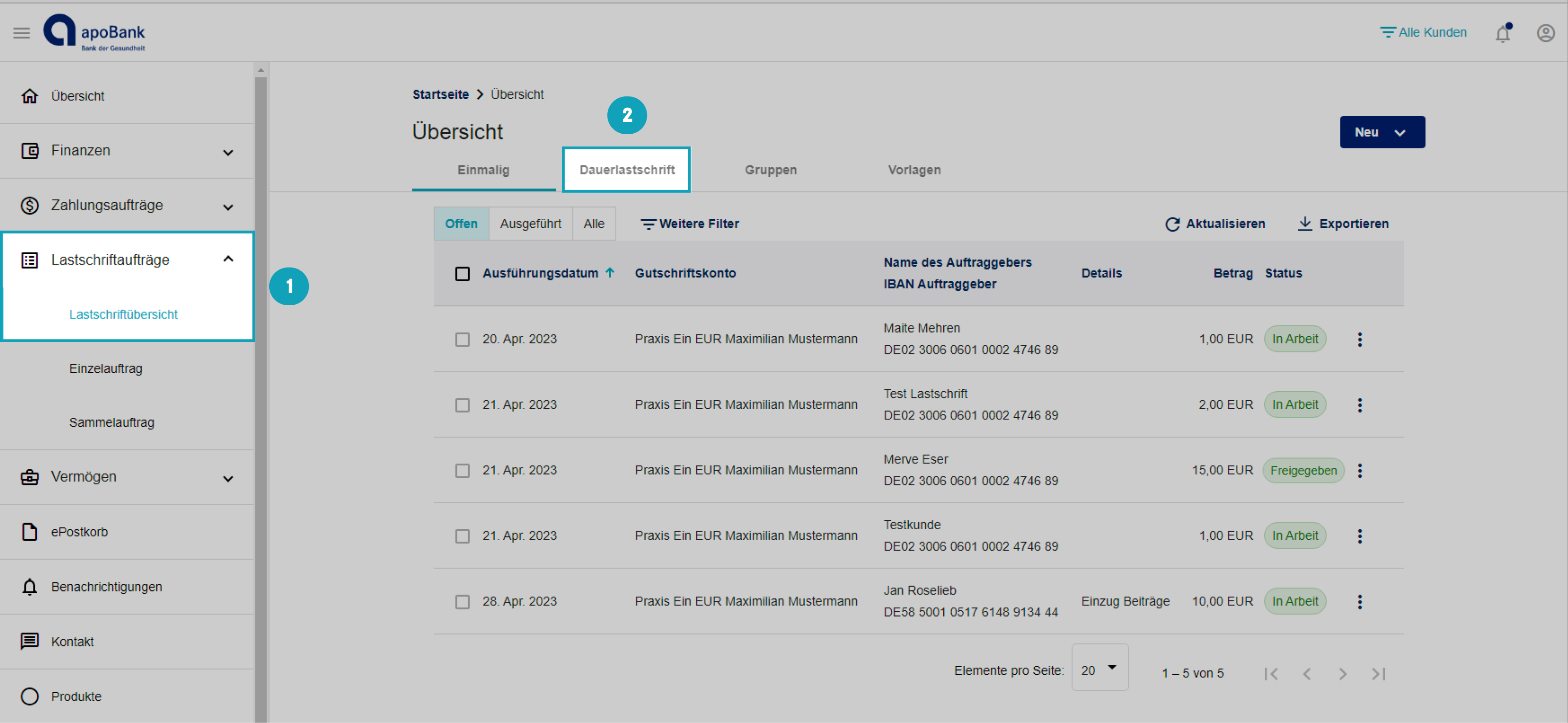Go to next page of results
The image size is (1568, 723).
pos(1343,674)
